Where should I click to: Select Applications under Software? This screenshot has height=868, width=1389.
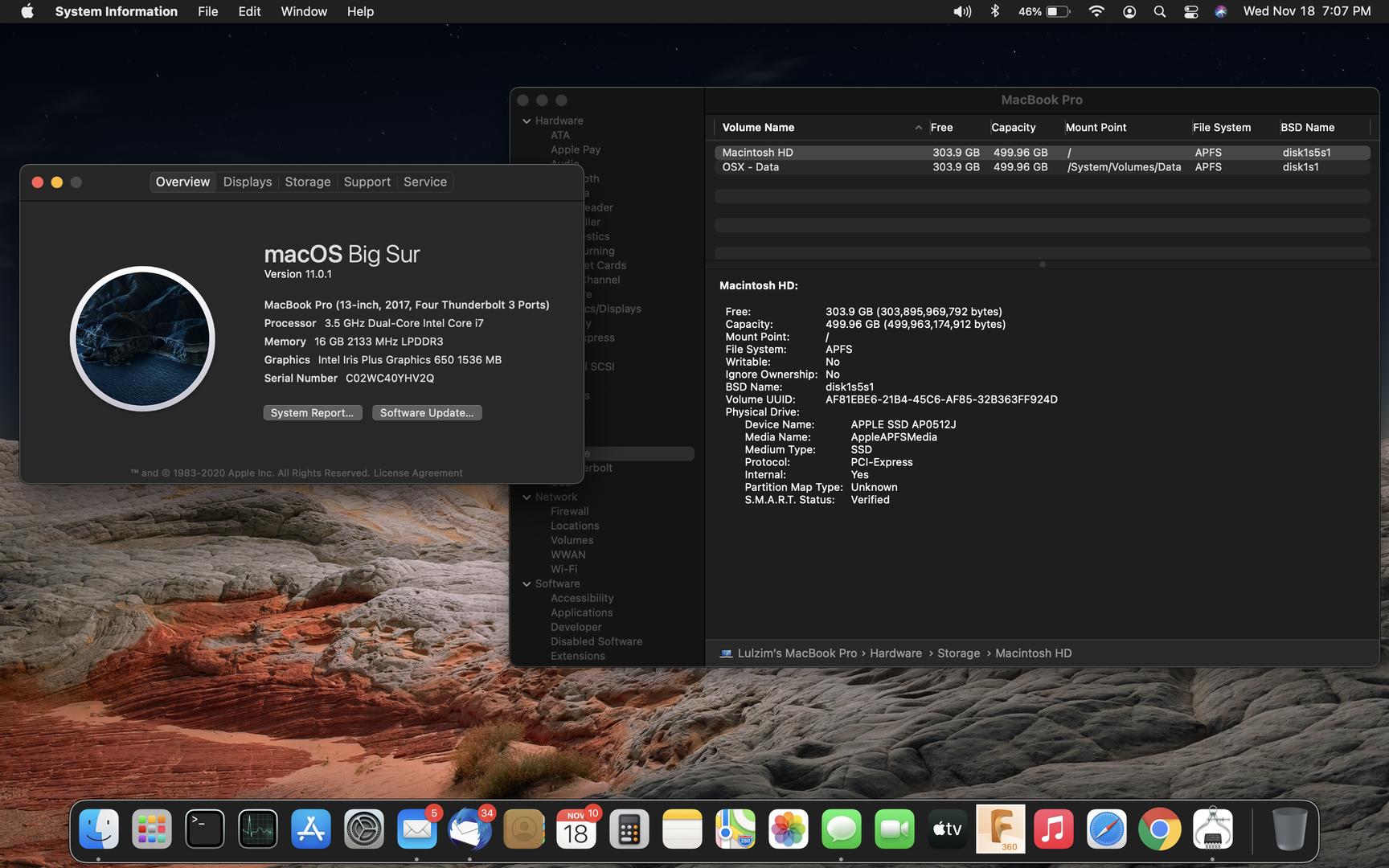[x=582, y=613]
